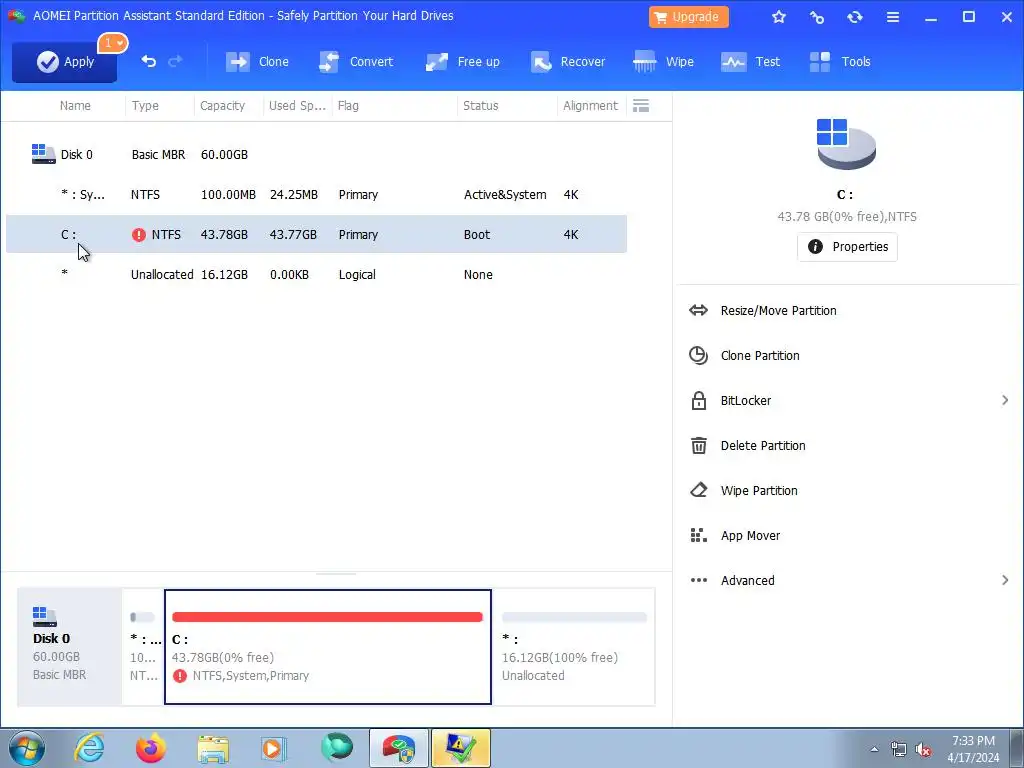1024x768 pixels.
Task: Select the Disk 0 block in the disk map
Action: 69,647
